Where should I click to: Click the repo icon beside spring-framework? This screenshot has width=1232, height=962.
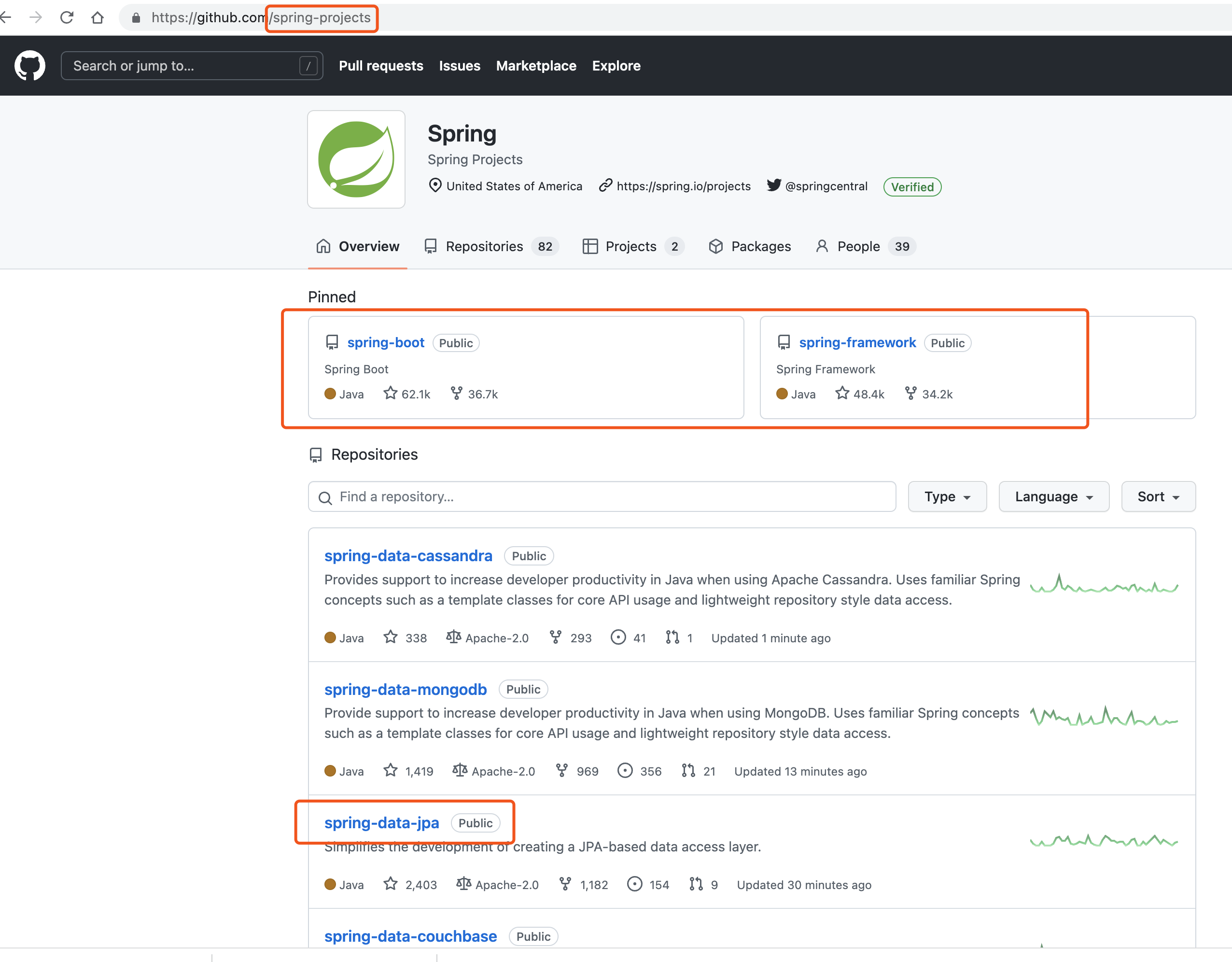[x=784, y=342]
